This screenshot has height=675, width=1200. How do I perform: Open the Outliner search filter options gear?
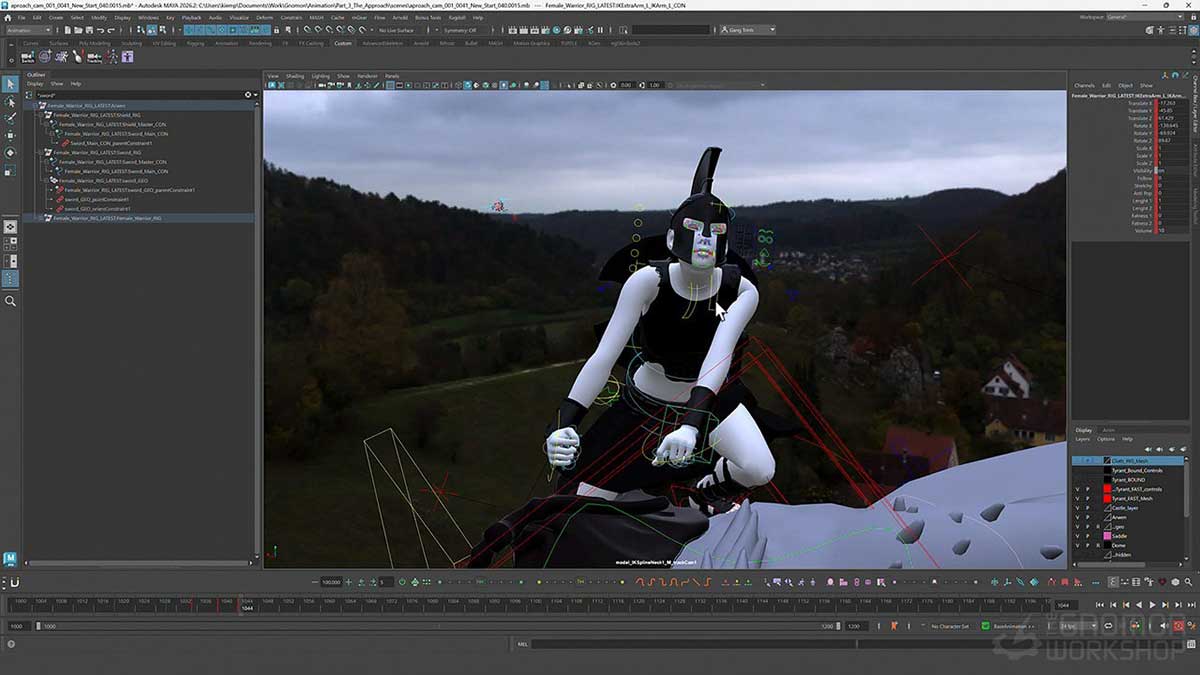pyautogui.click(x=248, y=94)
